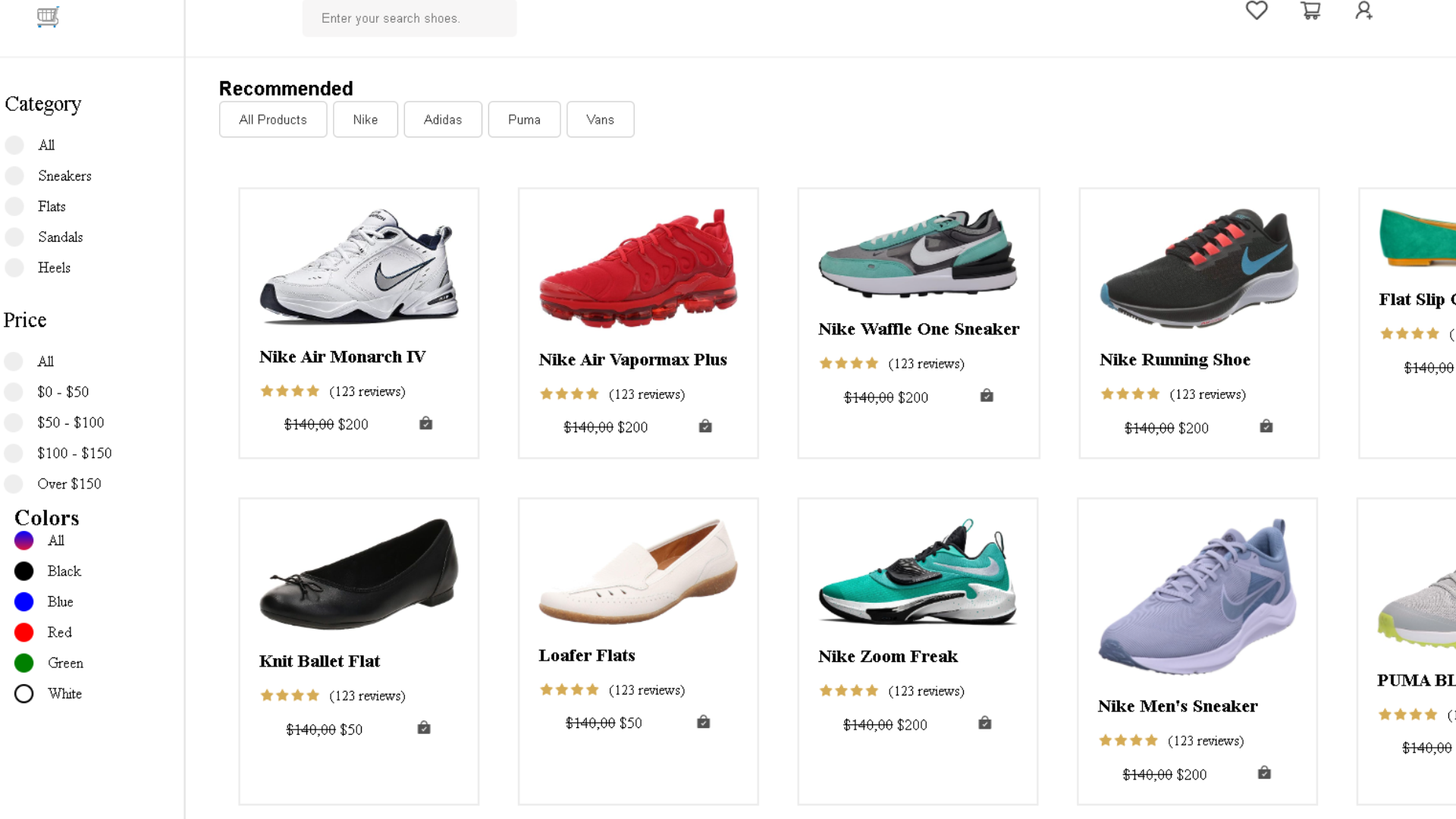This screenshot has width=1456, height=819.
Task: Filter recommended by Nike
Action: coord(366,120)
